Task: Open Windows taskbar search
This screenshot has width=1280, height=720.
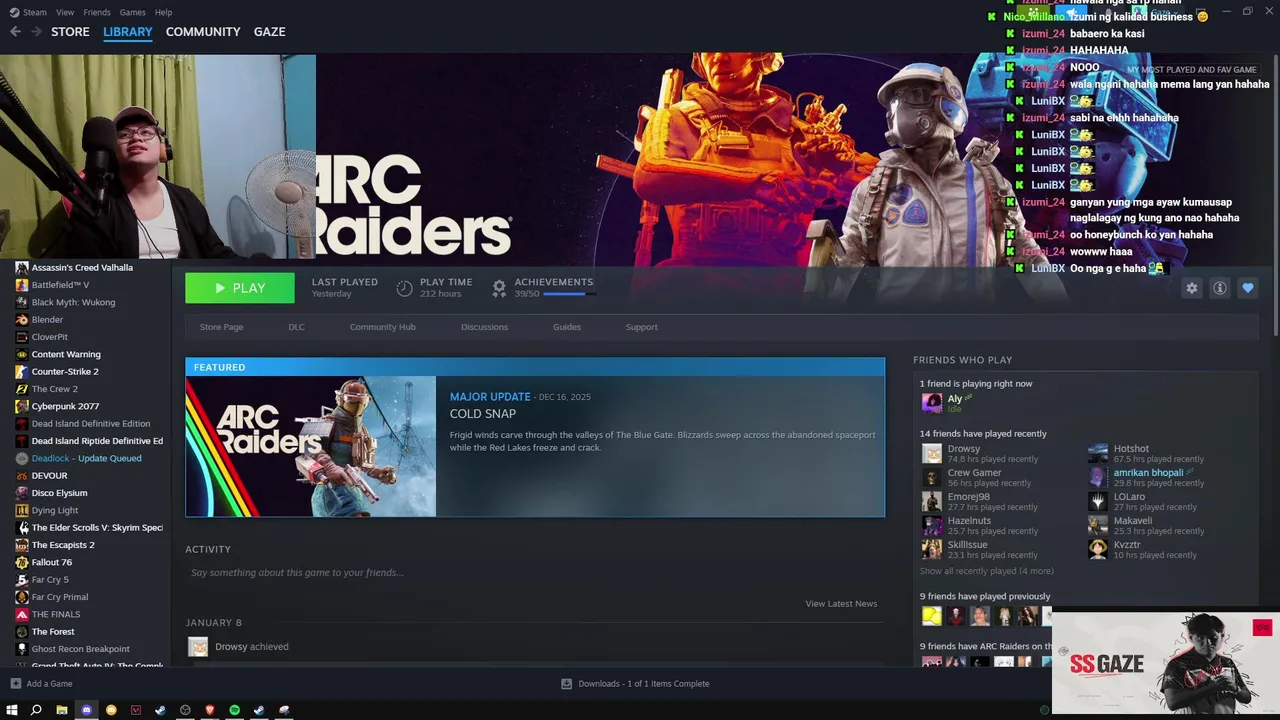Action: pos(36,710)
